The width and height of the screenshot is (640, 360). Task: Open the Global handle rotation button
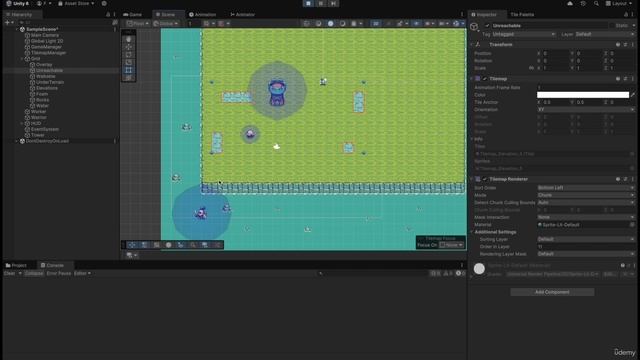pyautogui.click(x=166, y=24)
